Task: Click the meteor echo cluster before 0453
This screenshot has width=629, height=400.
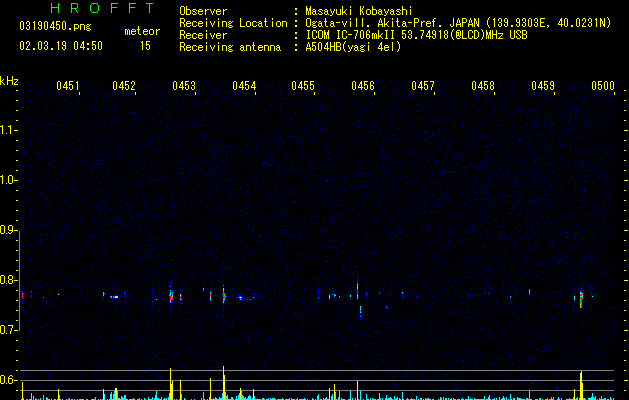Action: point(171,296)
